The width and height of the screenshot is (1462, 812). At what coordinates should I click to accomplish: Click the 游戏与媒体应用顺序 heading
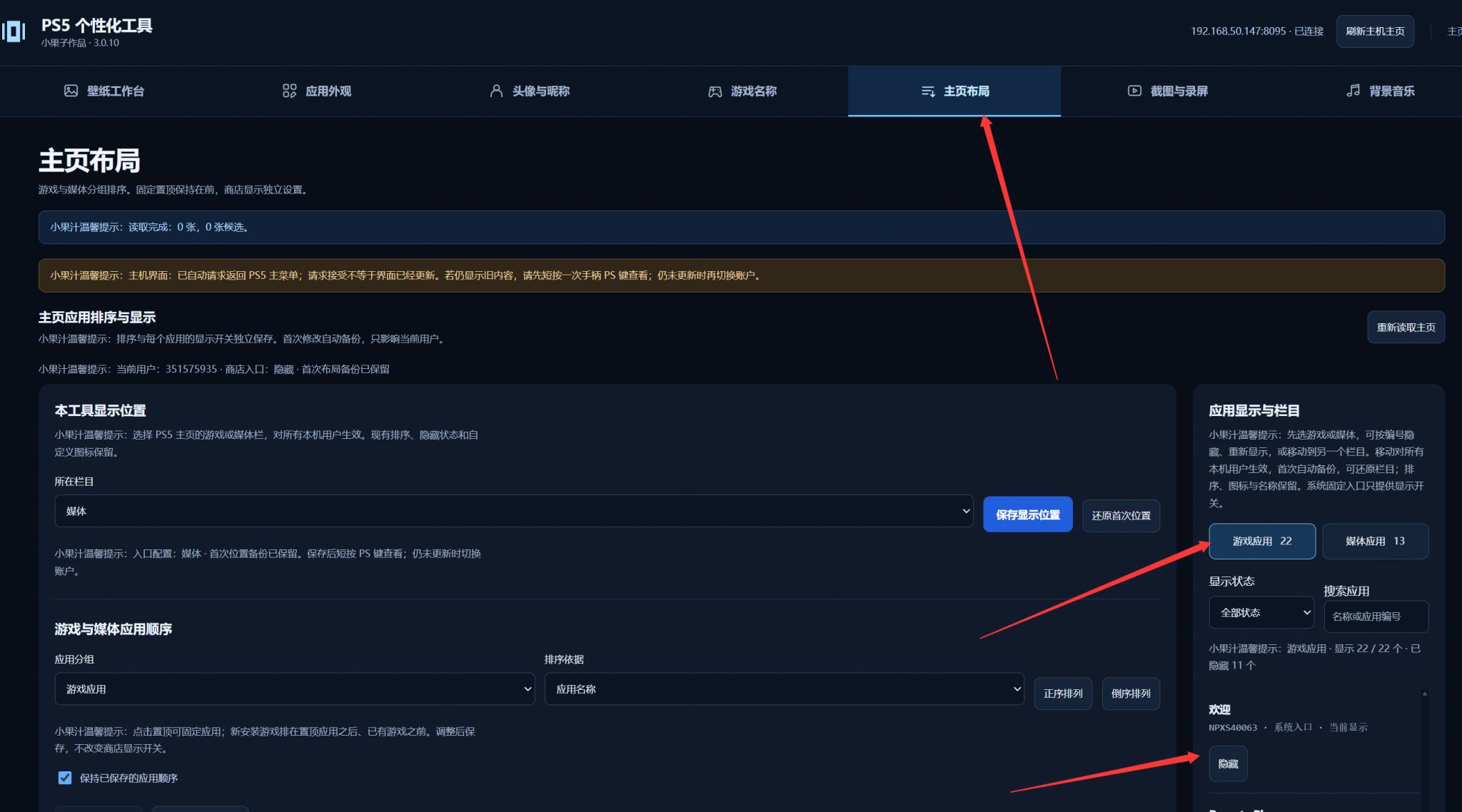[x=113, y=629]
